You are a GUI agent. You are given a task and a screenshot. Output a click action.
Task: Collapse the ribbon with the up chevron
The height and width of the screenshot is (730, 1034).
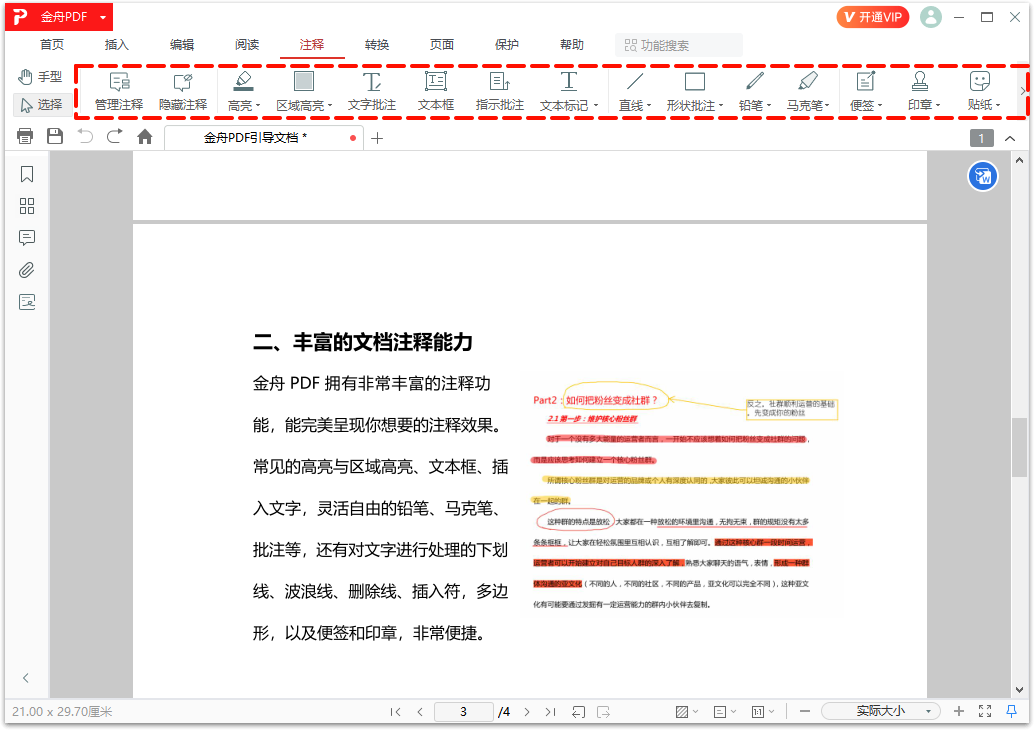point(1010,138)
